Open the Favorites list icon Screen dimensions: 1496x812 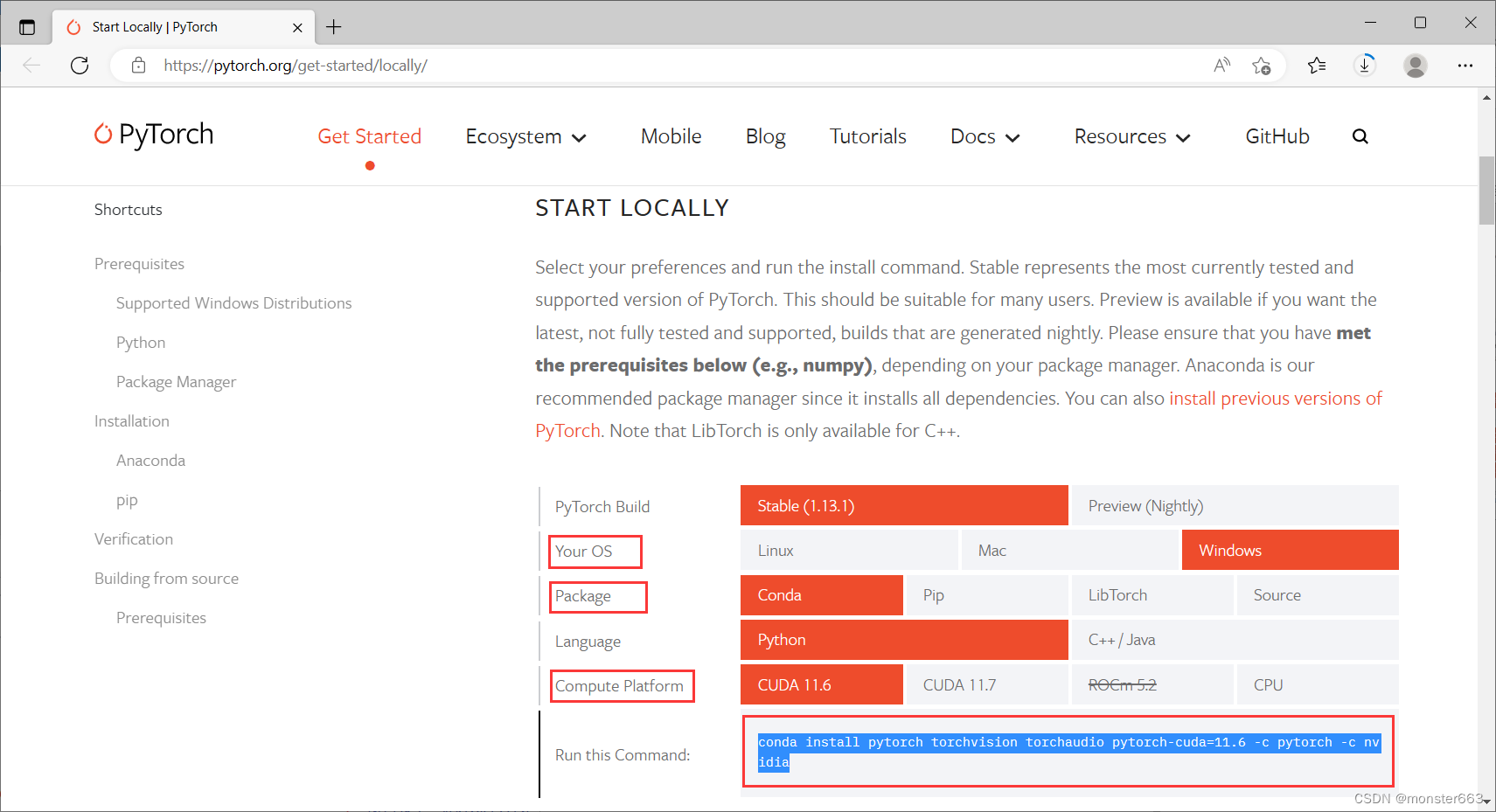[1317, 66]
